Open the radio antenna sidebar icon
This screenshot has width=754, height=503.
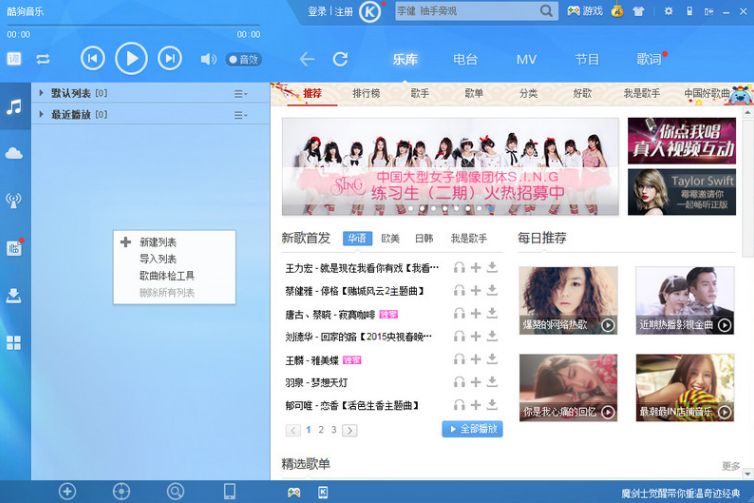tap(14, 200)
